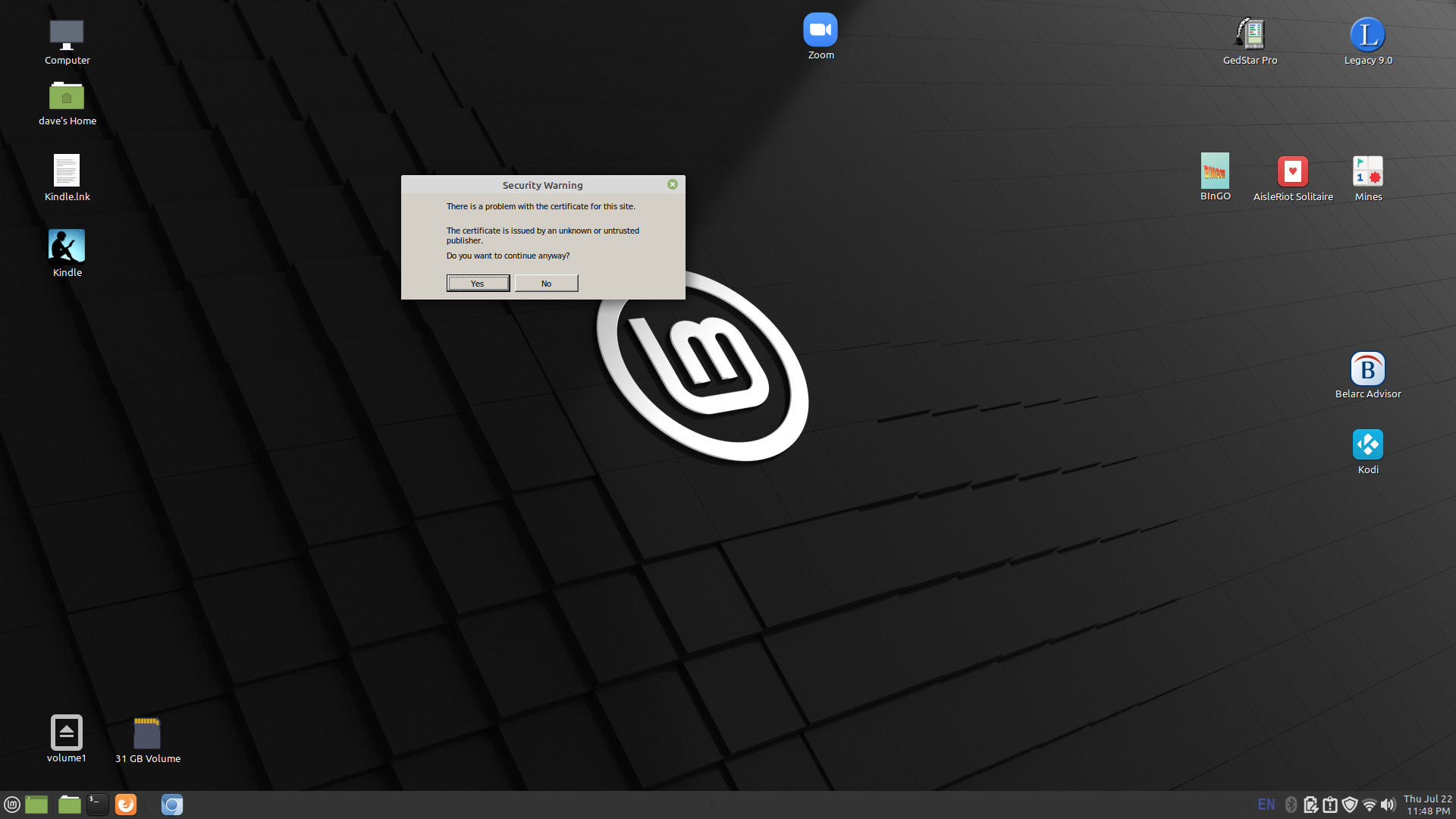
Task: Select the Kindle.lnk file icon
Action: [x=67, y=178]
